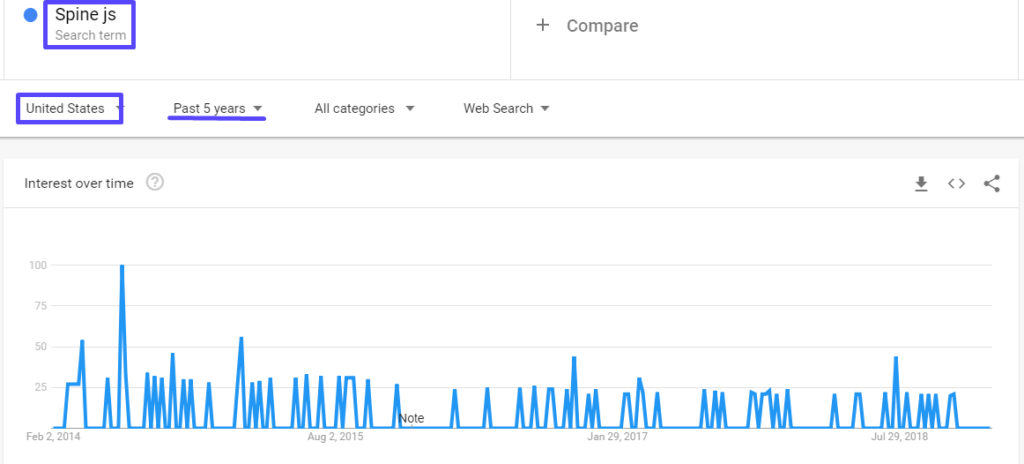Click the plus icon beside Compare

543,26
